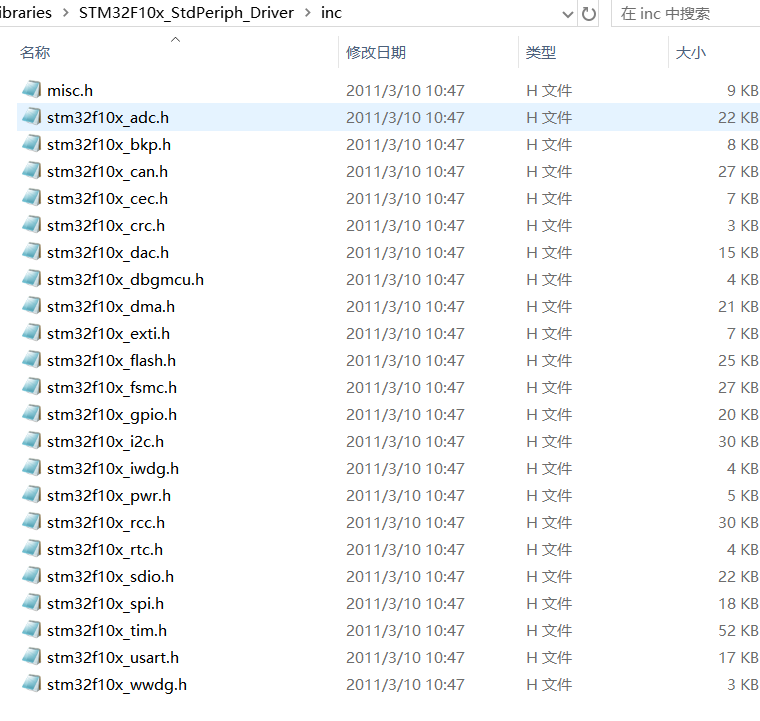The image size is (760, 721).
Task: Click the stm32f10x_exti.h file icon
Action: [32, 333]
